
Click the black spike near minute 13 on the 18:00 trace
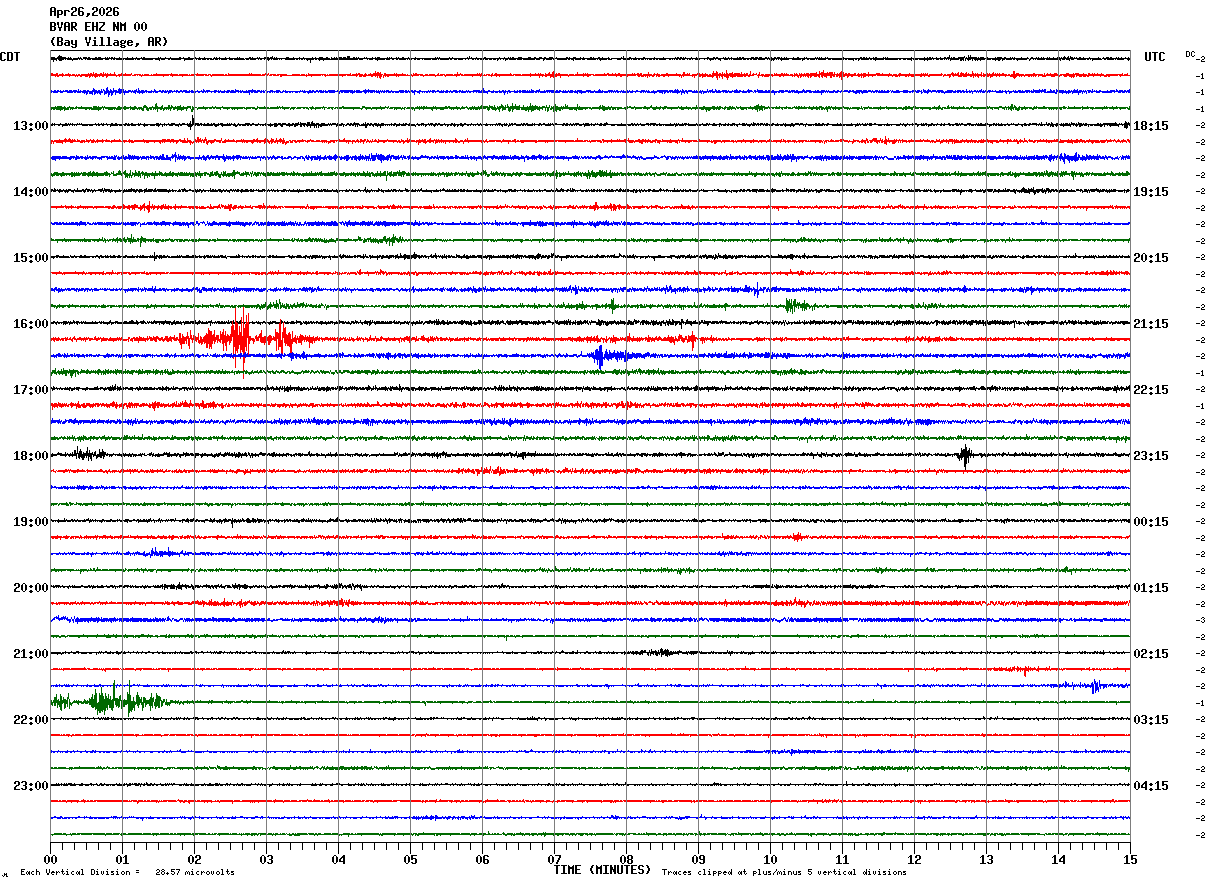click(x=965, y=455)
